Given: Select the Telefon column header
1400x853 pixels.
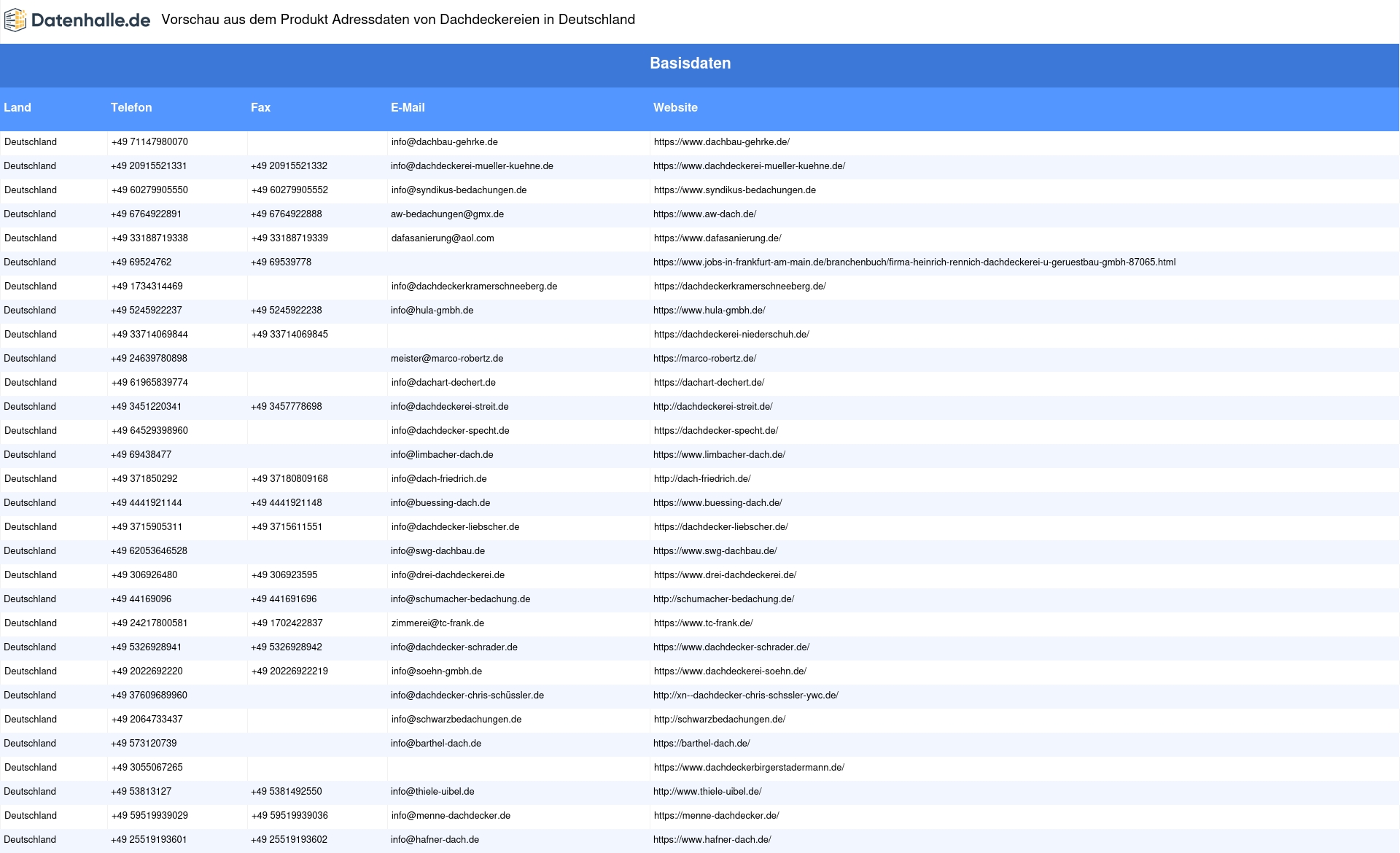Looking at the screenshot, I should tap(131, 107).
